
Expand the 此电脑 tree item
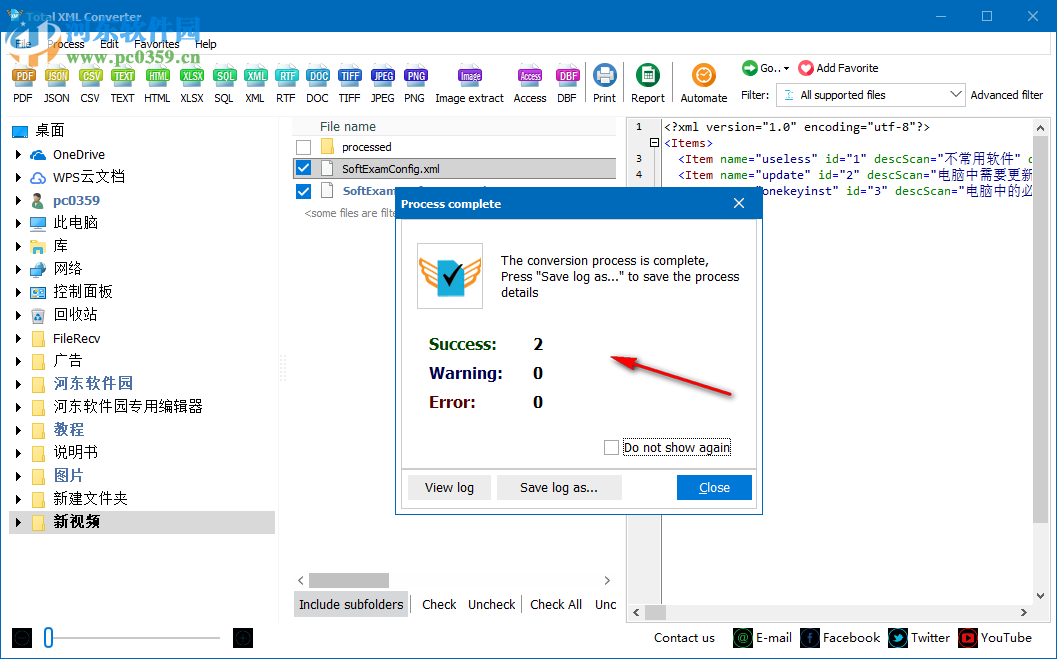(20, 222)
